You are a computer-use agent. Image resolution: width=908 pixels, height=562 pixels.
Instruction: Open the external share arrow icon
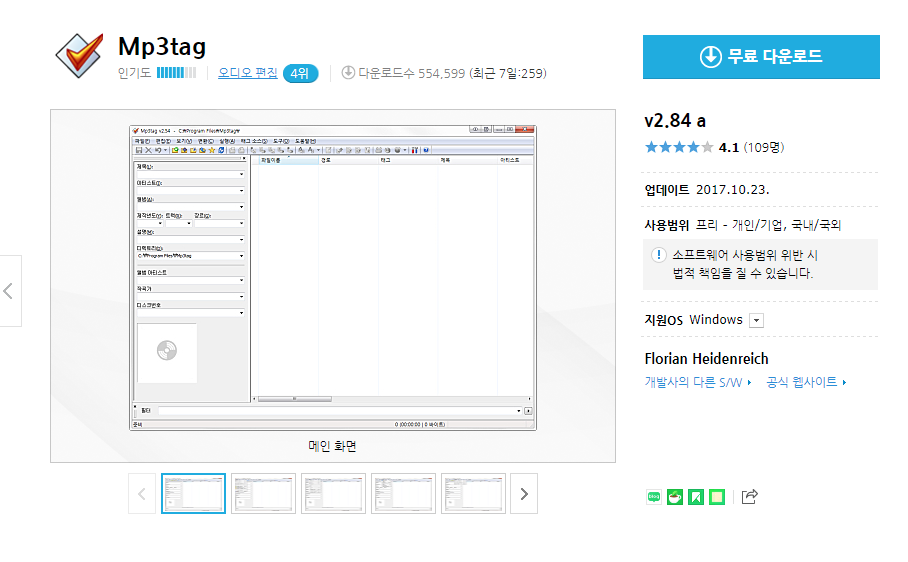[749, 497]
